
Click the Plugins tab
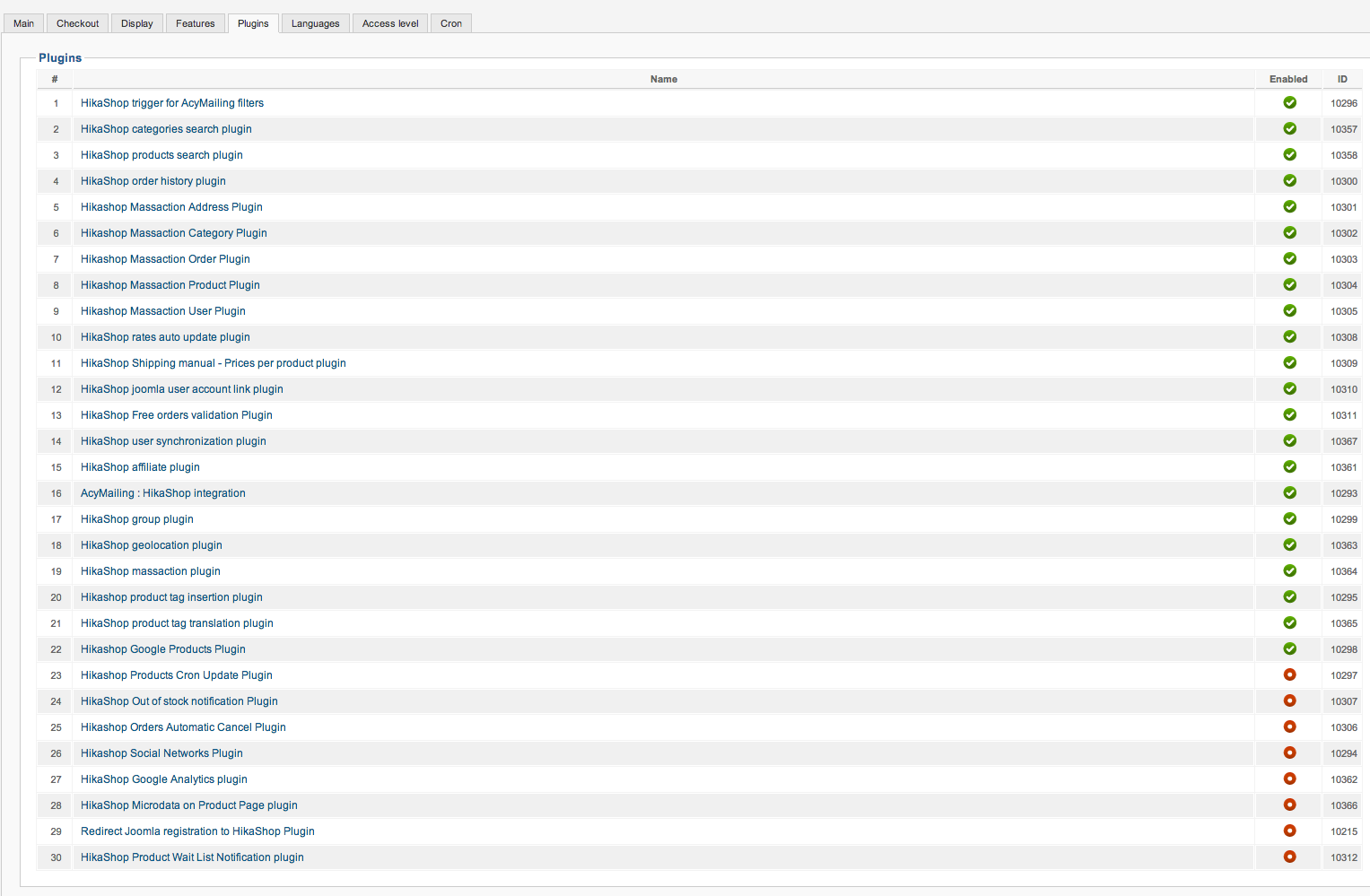(253, 23)
